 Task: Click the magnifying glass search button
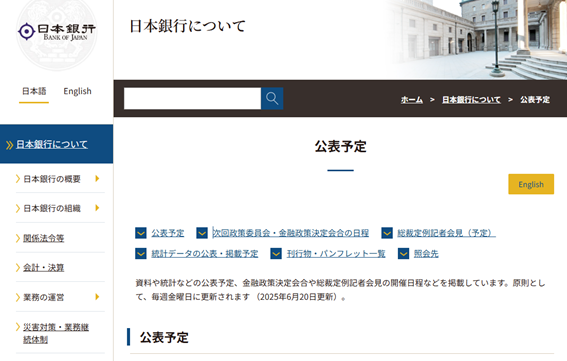[x=272, y=98]
